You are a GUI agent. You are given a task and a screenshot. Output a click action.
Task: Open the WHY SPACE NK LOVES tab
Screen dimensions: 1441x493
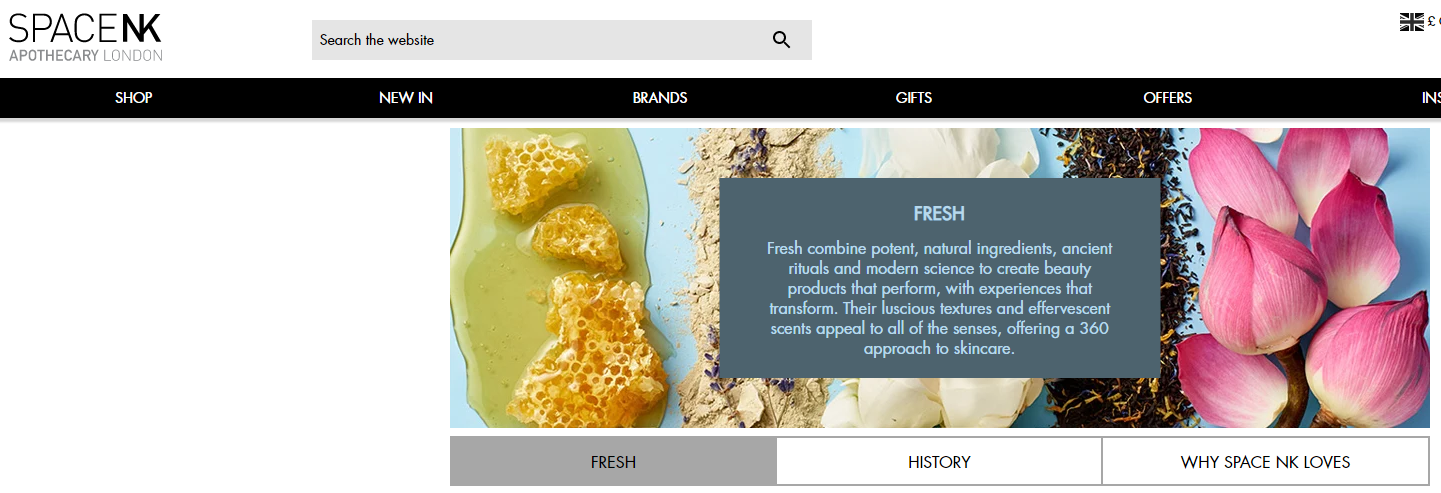(1265, 462)
